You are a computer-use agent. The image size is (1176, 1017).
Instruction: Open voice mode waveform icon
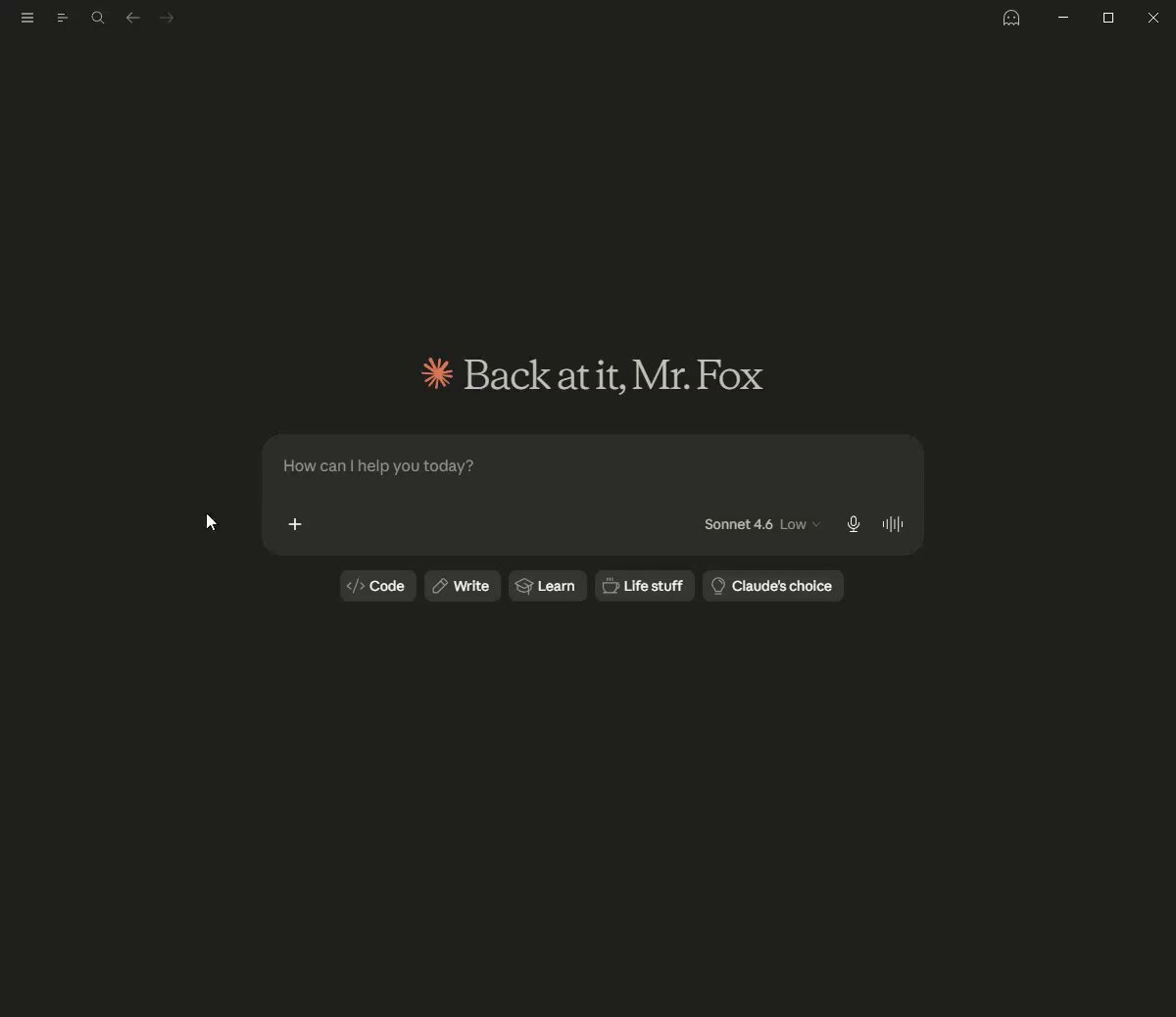coord(893,524)
